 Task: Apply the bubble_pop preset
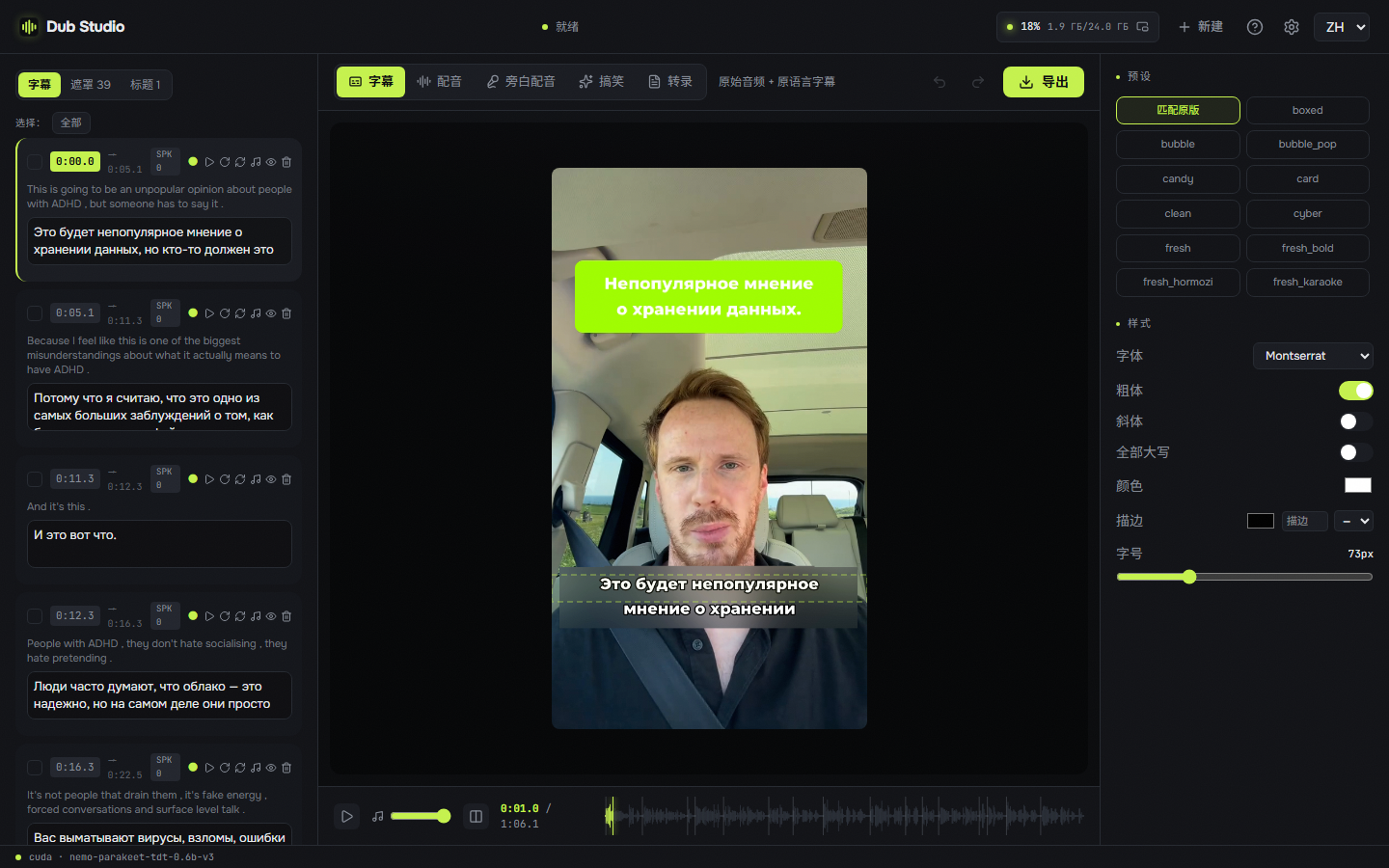pyautogui.click(x=1307, y=145)
